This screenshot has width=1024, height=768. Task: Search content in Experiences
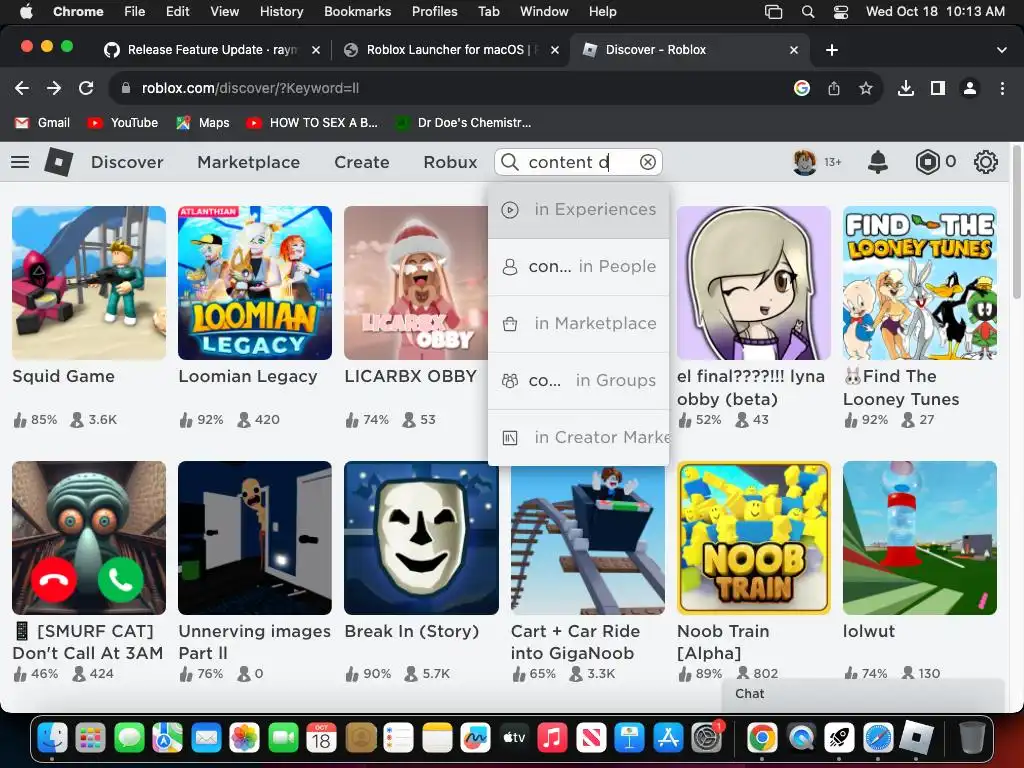coord(579,210)
